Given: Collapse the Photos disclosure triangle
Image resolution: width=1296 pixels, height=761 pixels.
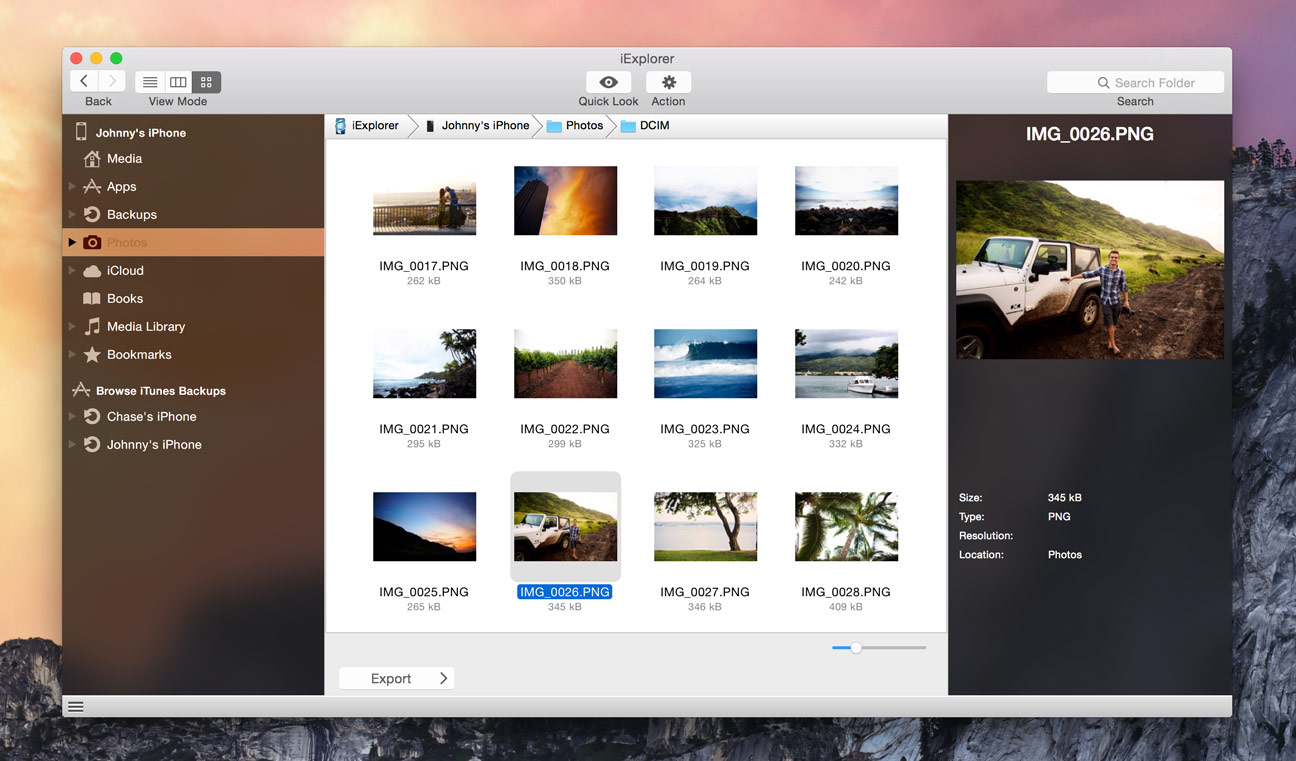Looking at the screenshot, I should point(72,243).
